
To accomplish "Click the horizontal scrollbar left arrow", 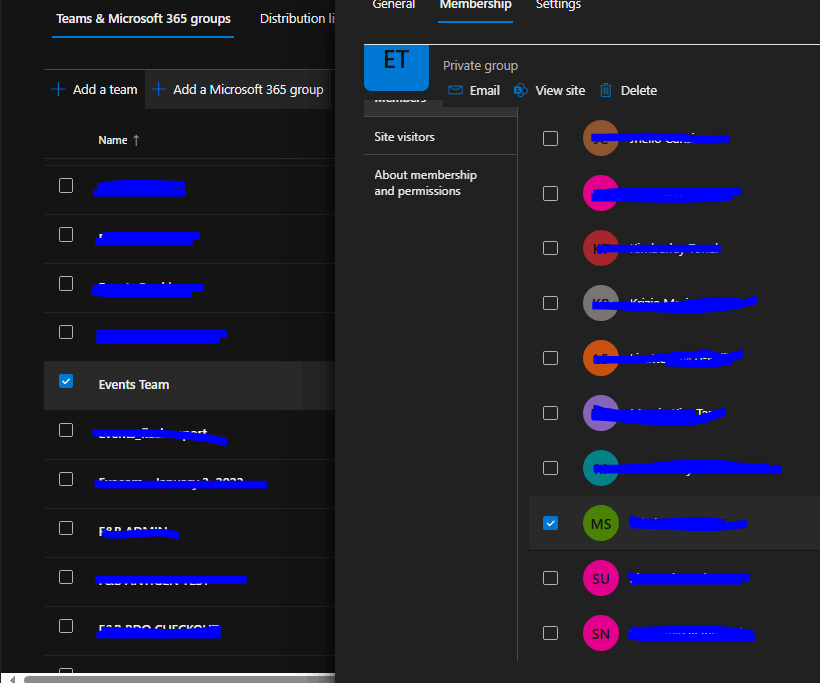I will click(13, 679).
